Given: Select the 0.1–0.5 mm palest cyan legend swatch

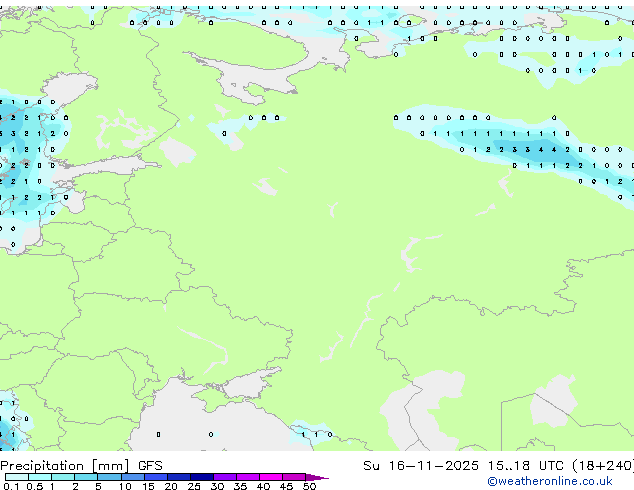Looking at the screenshot, I should (17, 477).
